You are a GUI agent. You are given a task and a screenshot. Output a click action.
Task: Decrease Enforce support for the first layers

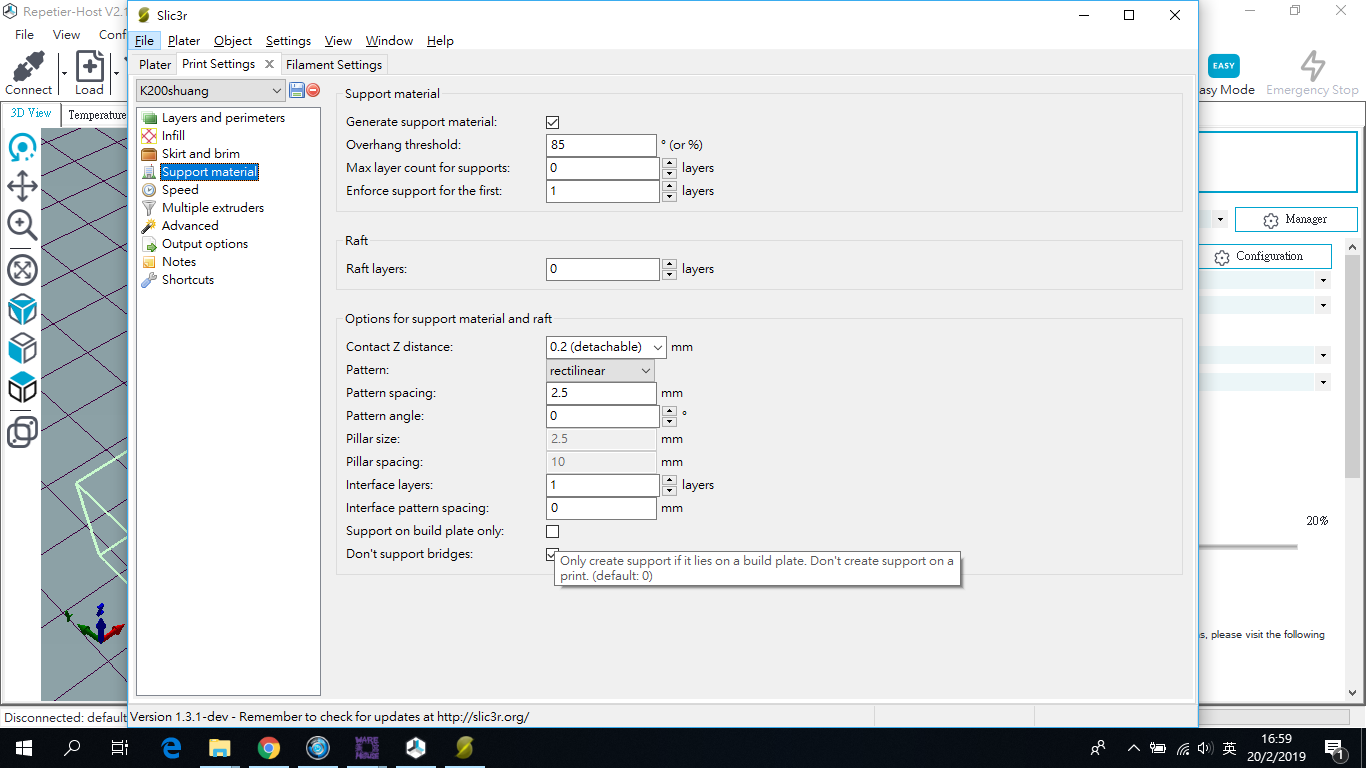pos(669,197)
